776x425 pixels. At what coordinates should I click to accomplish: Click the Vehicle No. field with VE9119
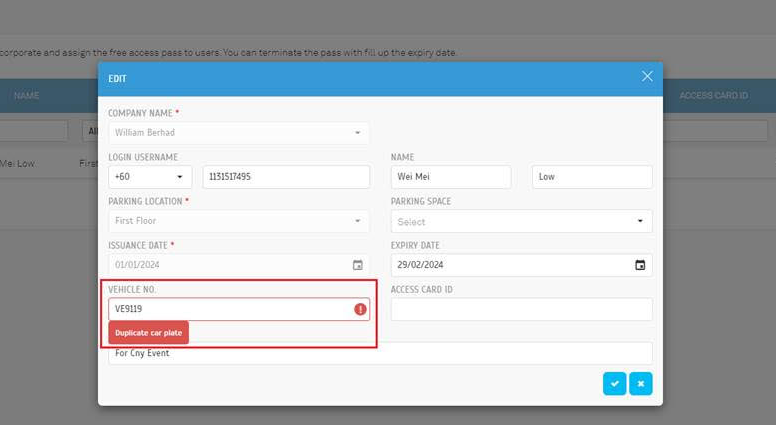[230, 310]
